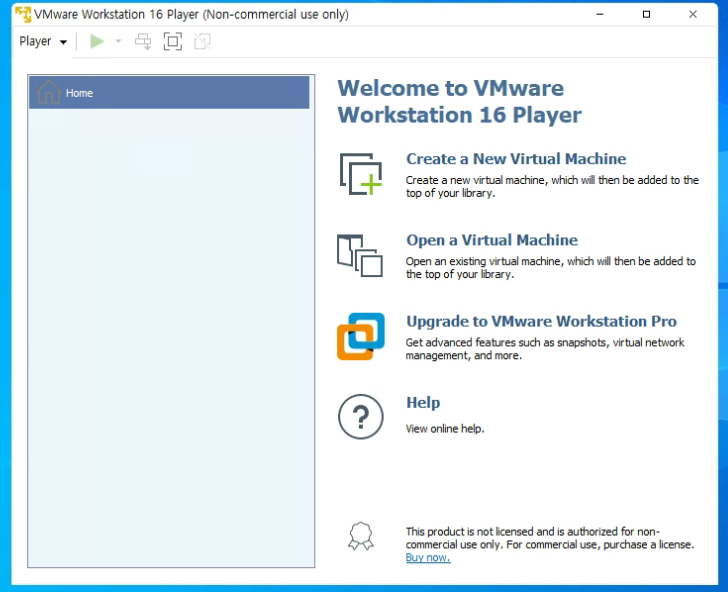Follow the Buy now link
Image resolution: width=728 pixels, height=592 pixels.
tap(428, 558)
